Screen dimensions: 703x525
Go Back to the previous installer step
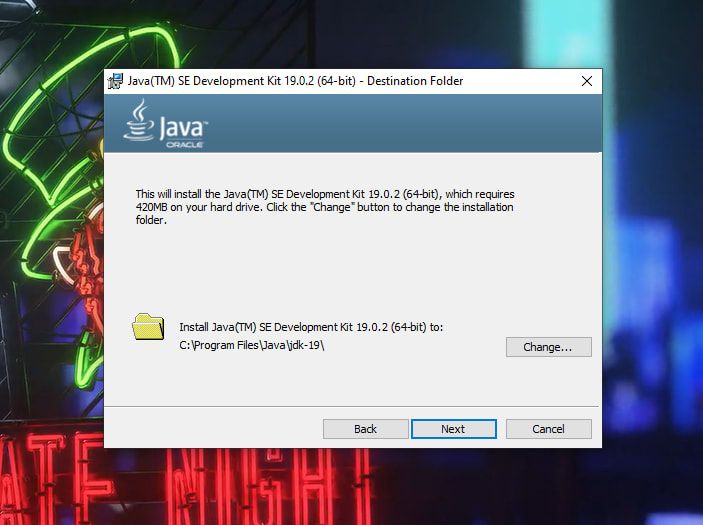coord(365,429)
